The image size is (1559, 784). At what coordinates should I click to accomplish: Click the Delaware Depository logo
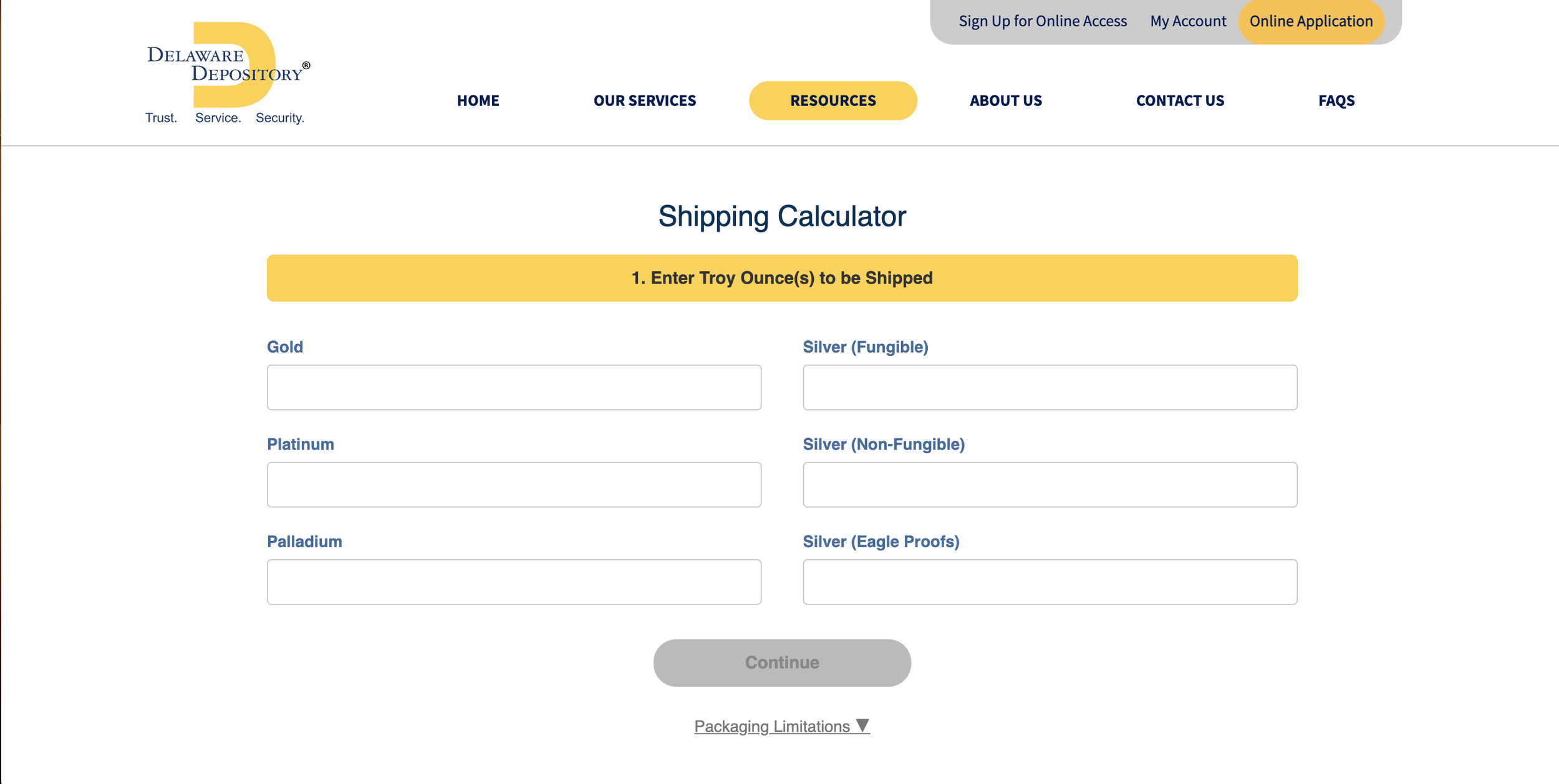227,73
